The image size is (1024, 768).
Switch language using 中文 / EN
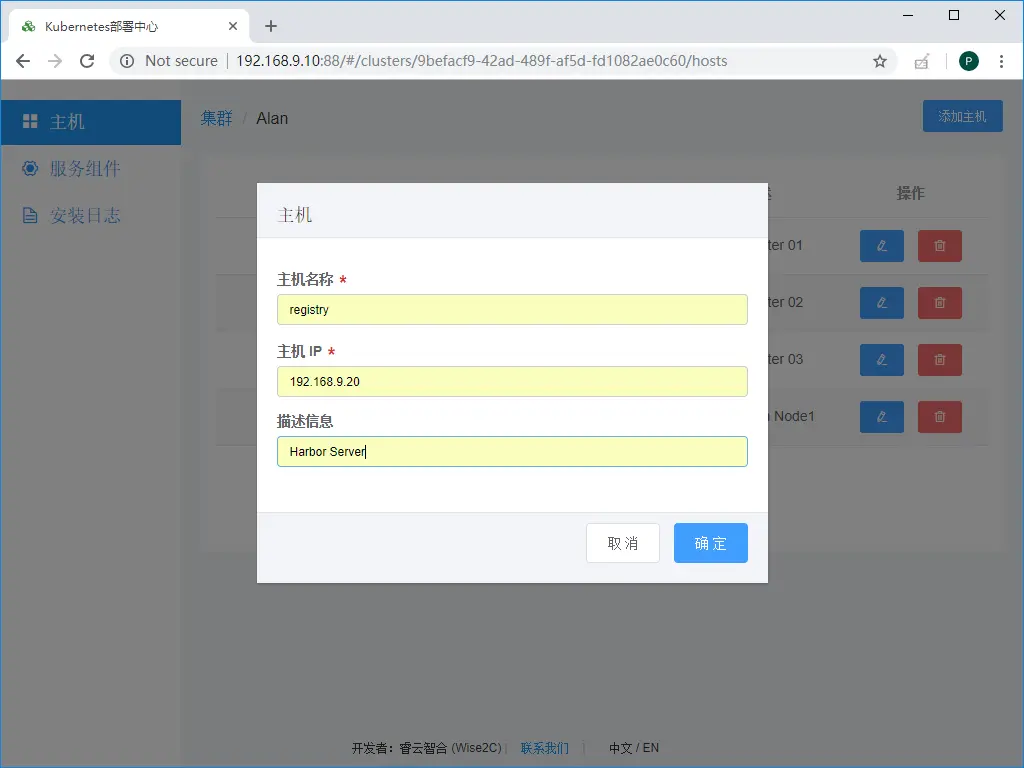633,748
